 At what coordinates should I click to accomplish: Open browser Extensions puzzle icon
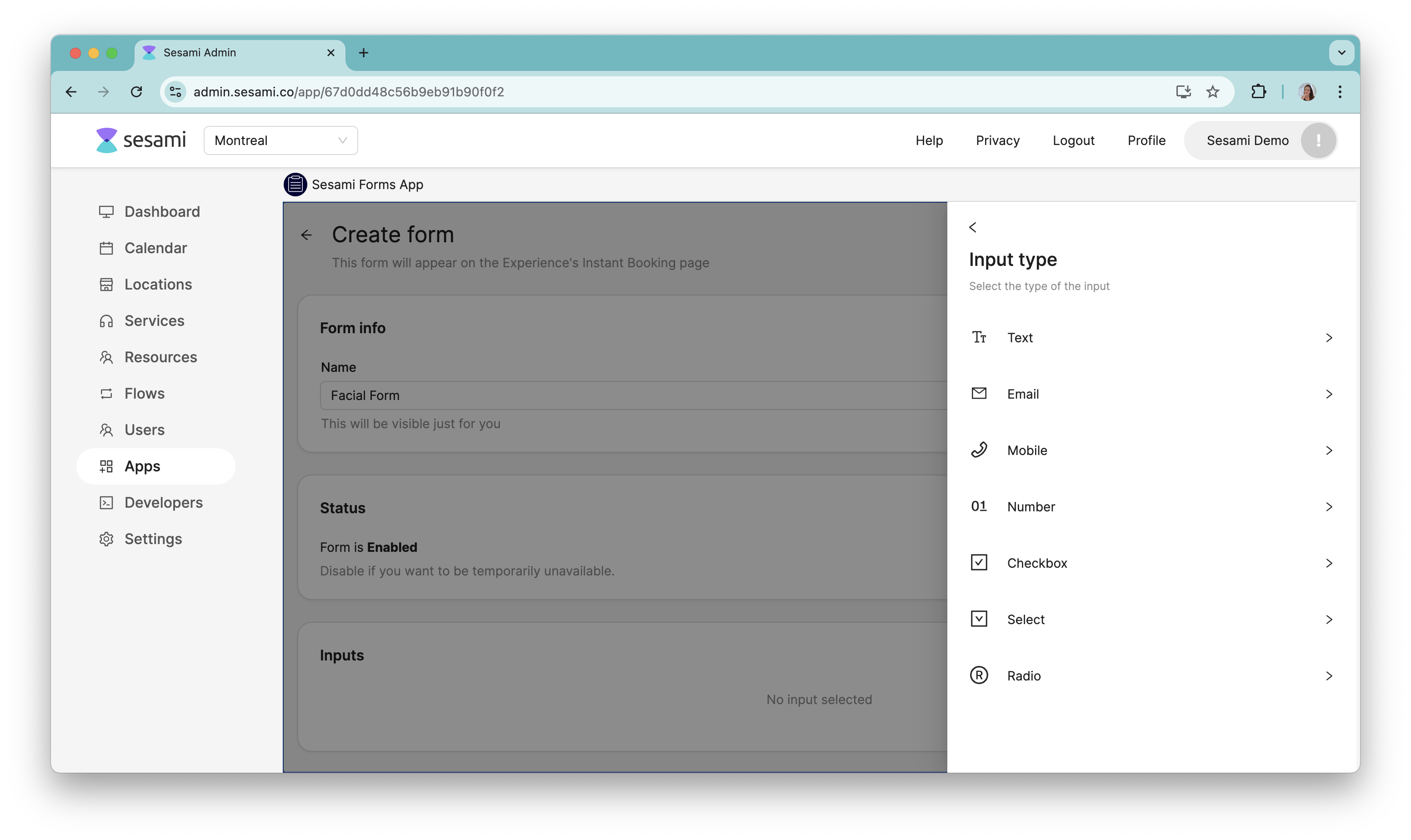[1258, 92]
